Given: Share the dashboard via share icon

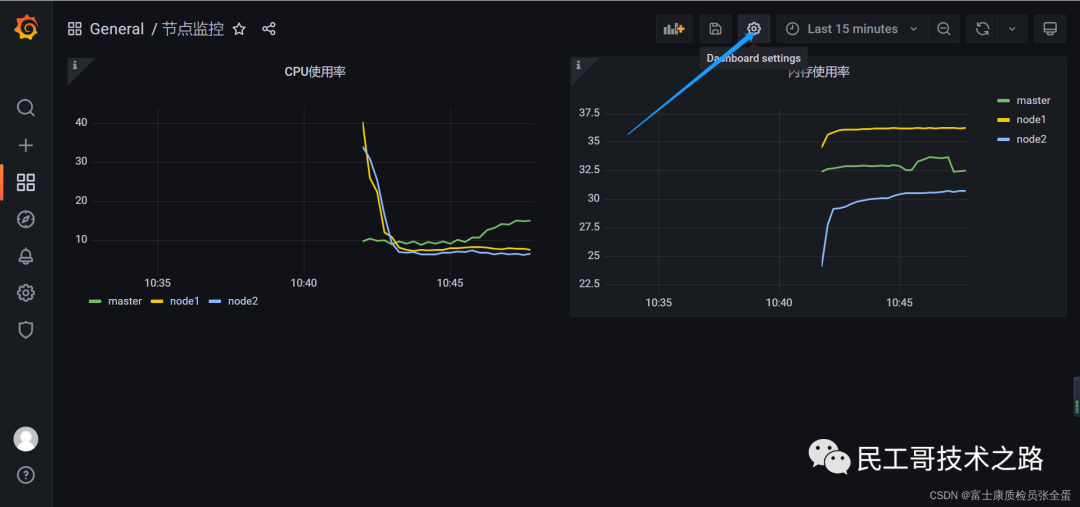Looking at the screenshot, I should click(269, 29).
